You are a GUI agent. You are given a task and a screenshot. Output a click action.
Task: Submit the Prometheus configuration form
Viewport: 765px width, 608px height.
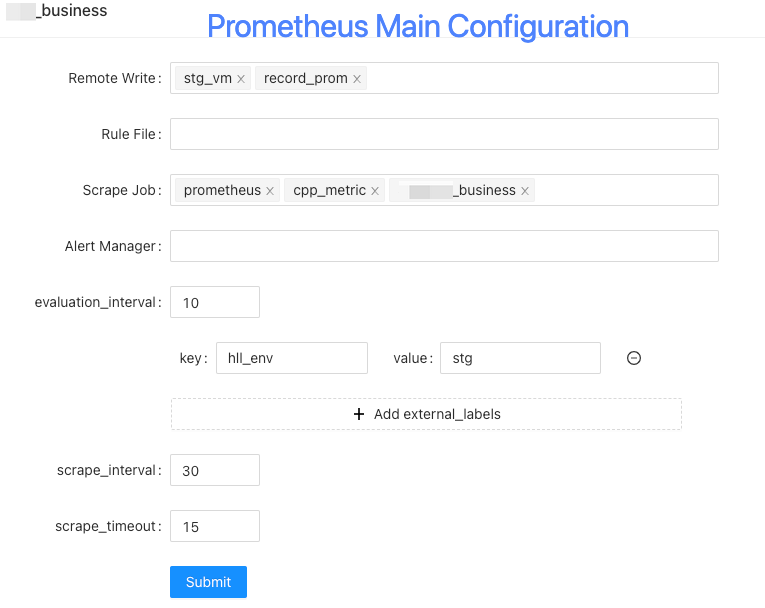pos(208,582)
